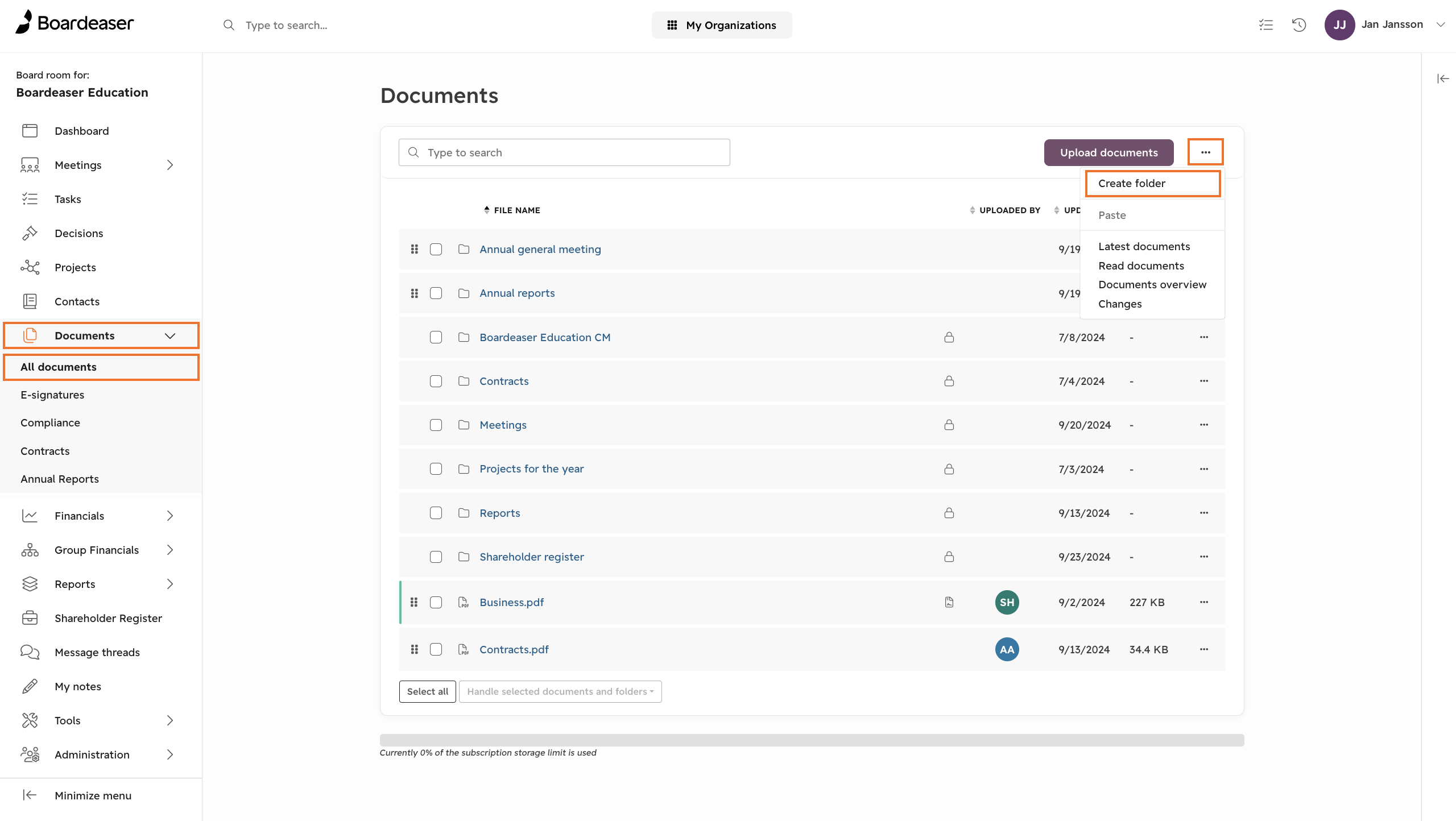
Task: Choose Latest documents from the menu
Action: coord(1144,246)
